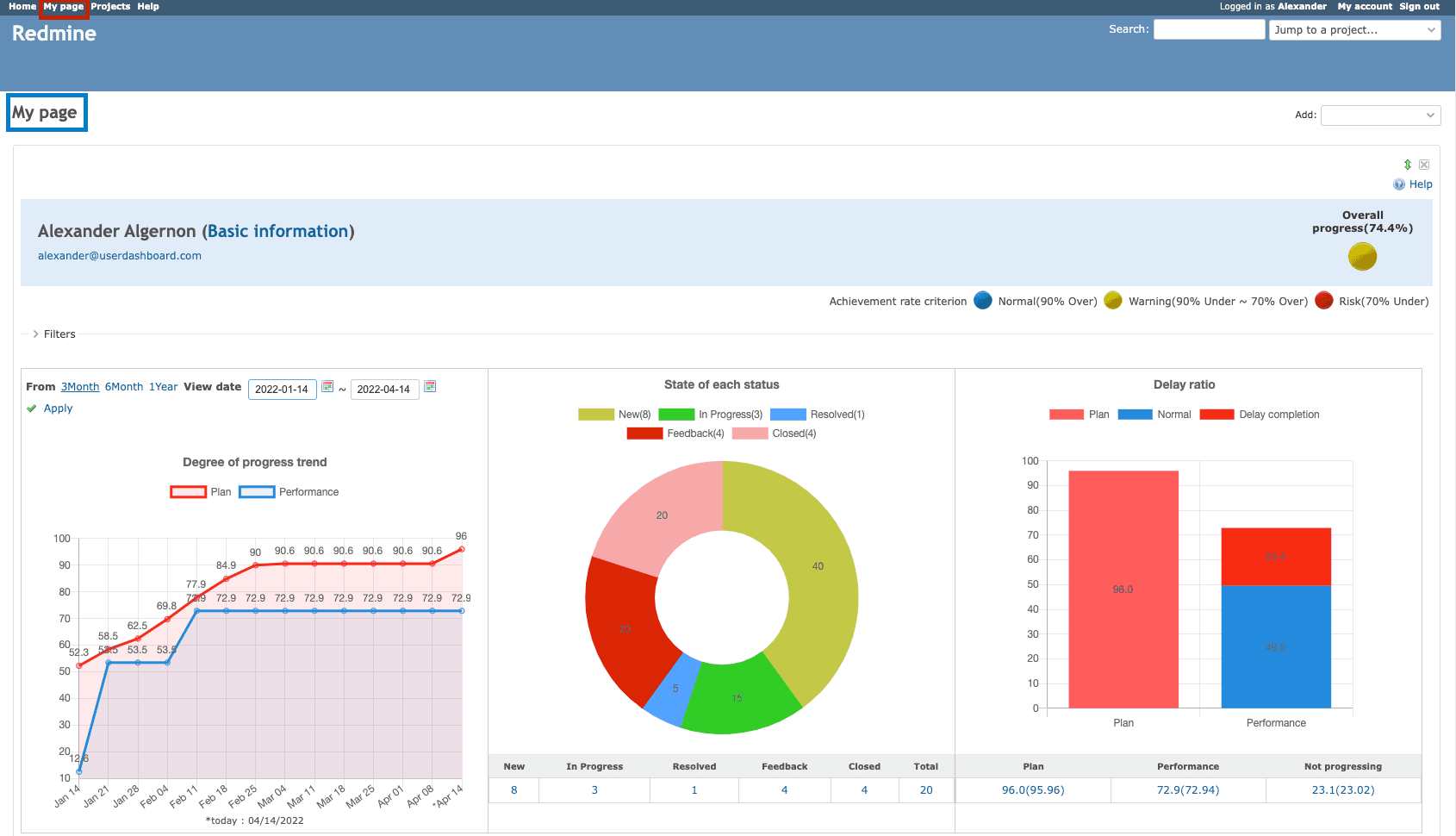
Task: Toggle the Delay completion legend entry
Action: pos(1216,415)
